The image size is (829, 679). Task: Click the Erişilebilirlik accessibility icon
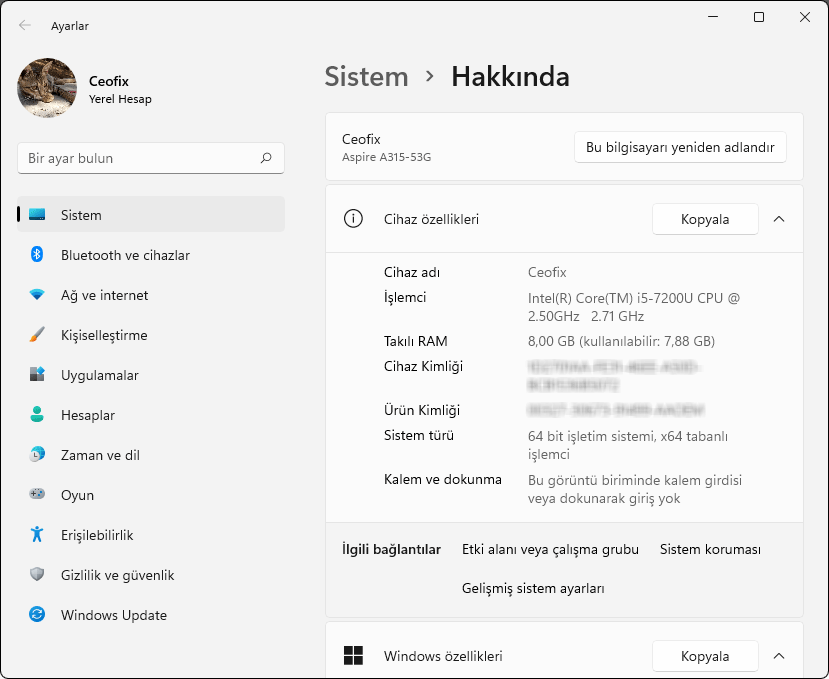point(37,534)
